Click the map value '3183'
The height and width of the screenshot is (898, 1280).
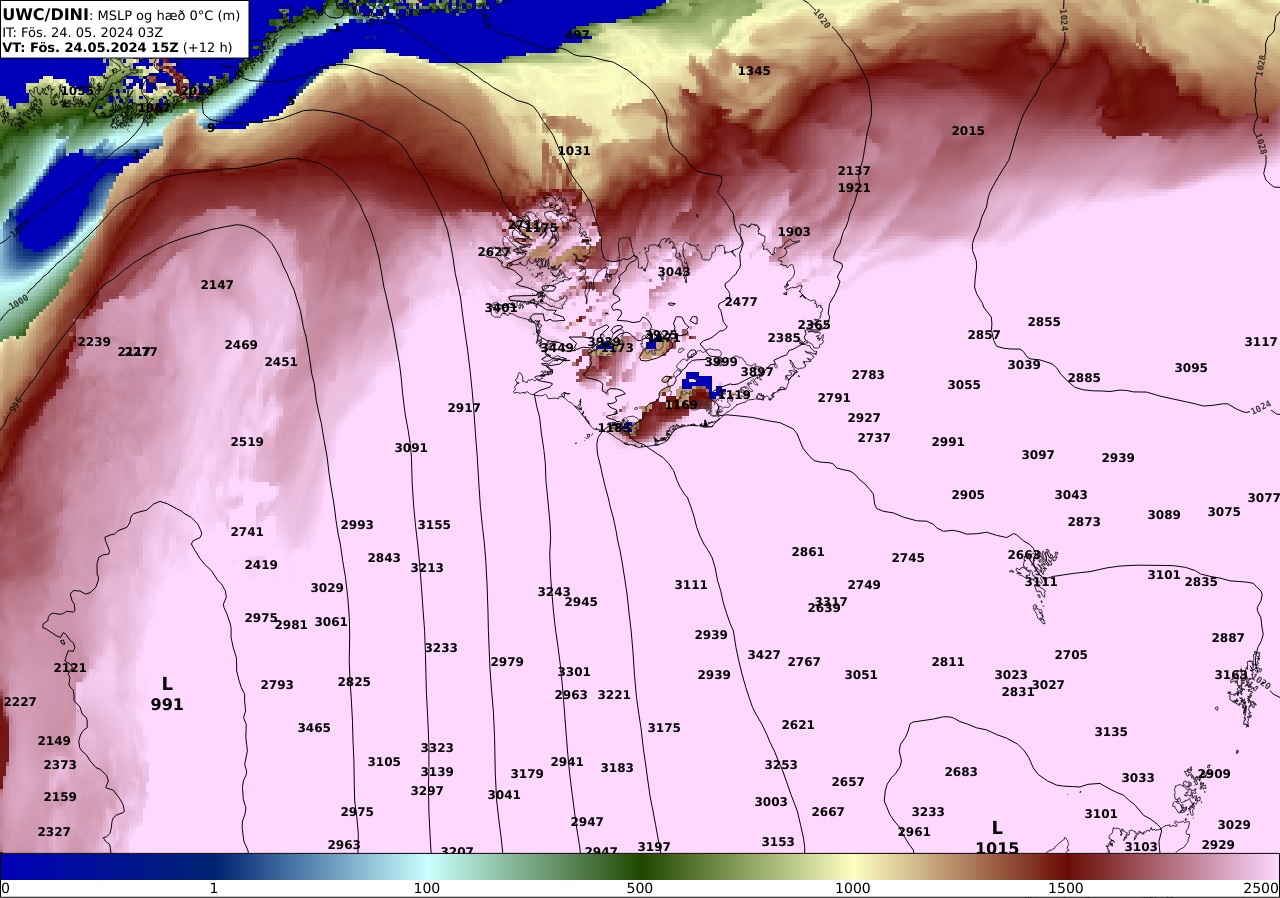click(x=617, y=768)
